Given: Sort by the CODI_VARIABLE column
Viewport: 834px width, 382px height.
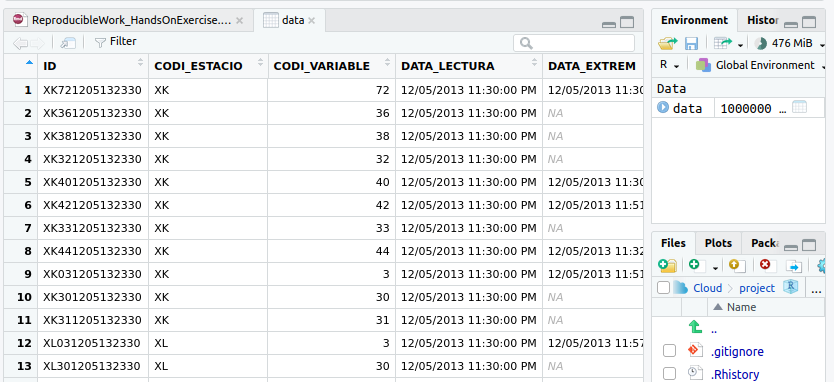Looking at the screenshot, I should tap(332, 66).
